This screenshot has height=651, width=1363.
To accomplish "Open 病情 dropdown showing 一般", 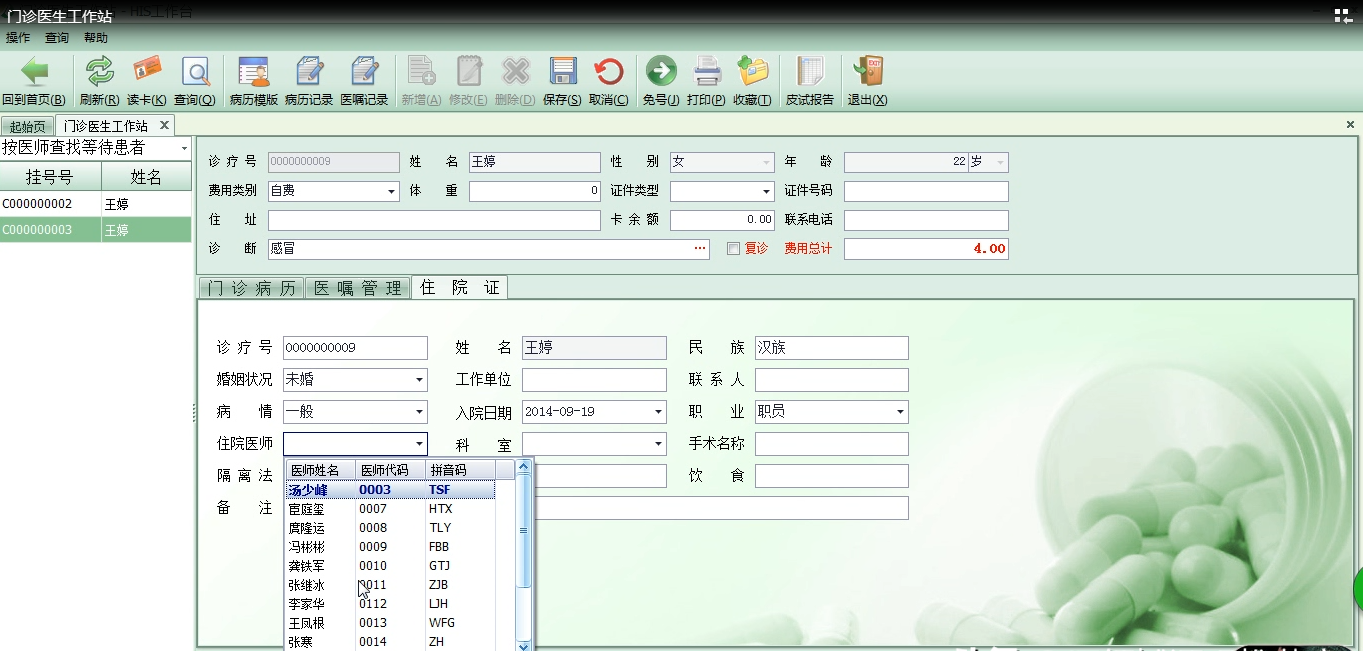I will [x=419, y=412].
